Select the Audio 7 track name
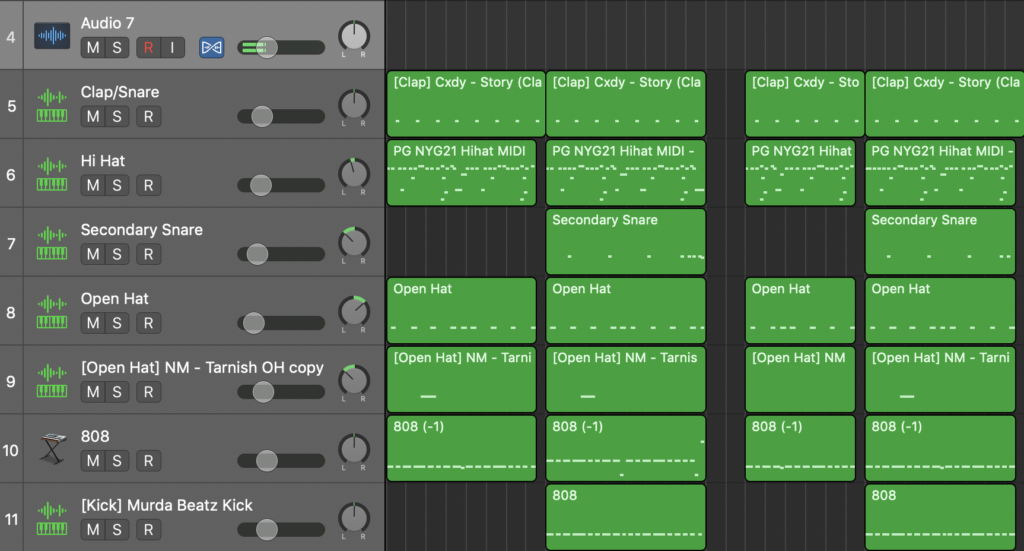The width and height of the screenshot is (1024, 551). click(x=108, y=24)
